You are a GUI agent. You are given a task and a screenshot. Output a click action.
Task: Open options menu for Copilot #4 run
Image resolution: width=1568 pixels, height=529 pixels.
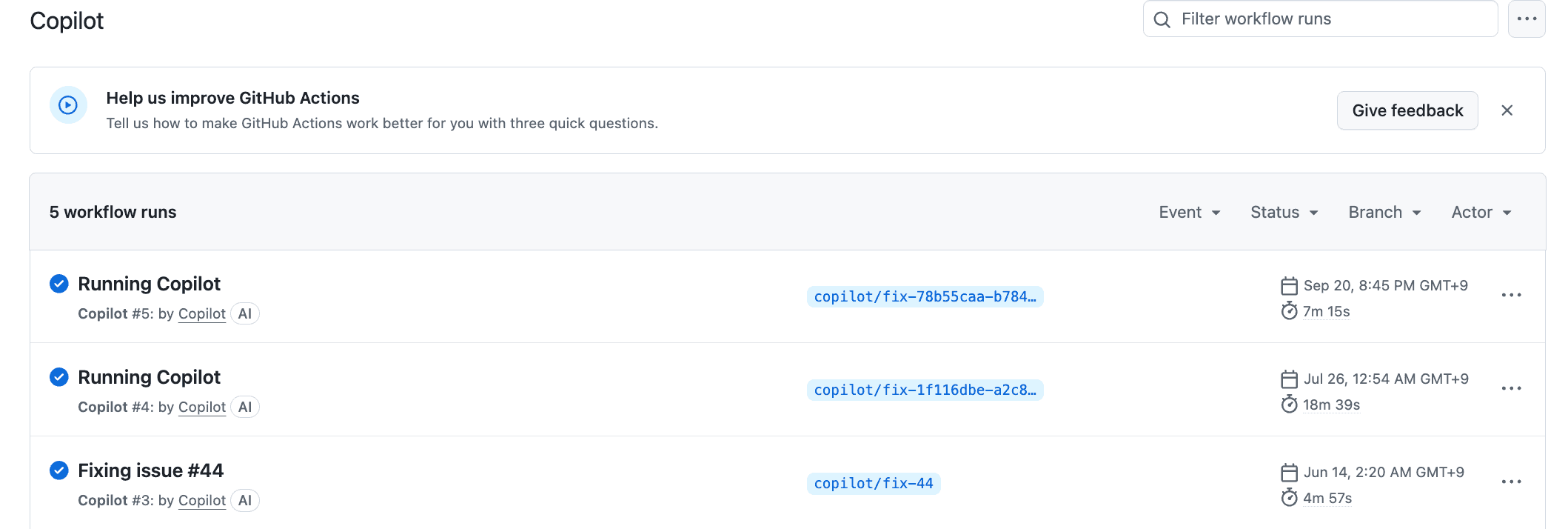(x=1511, y=388)
